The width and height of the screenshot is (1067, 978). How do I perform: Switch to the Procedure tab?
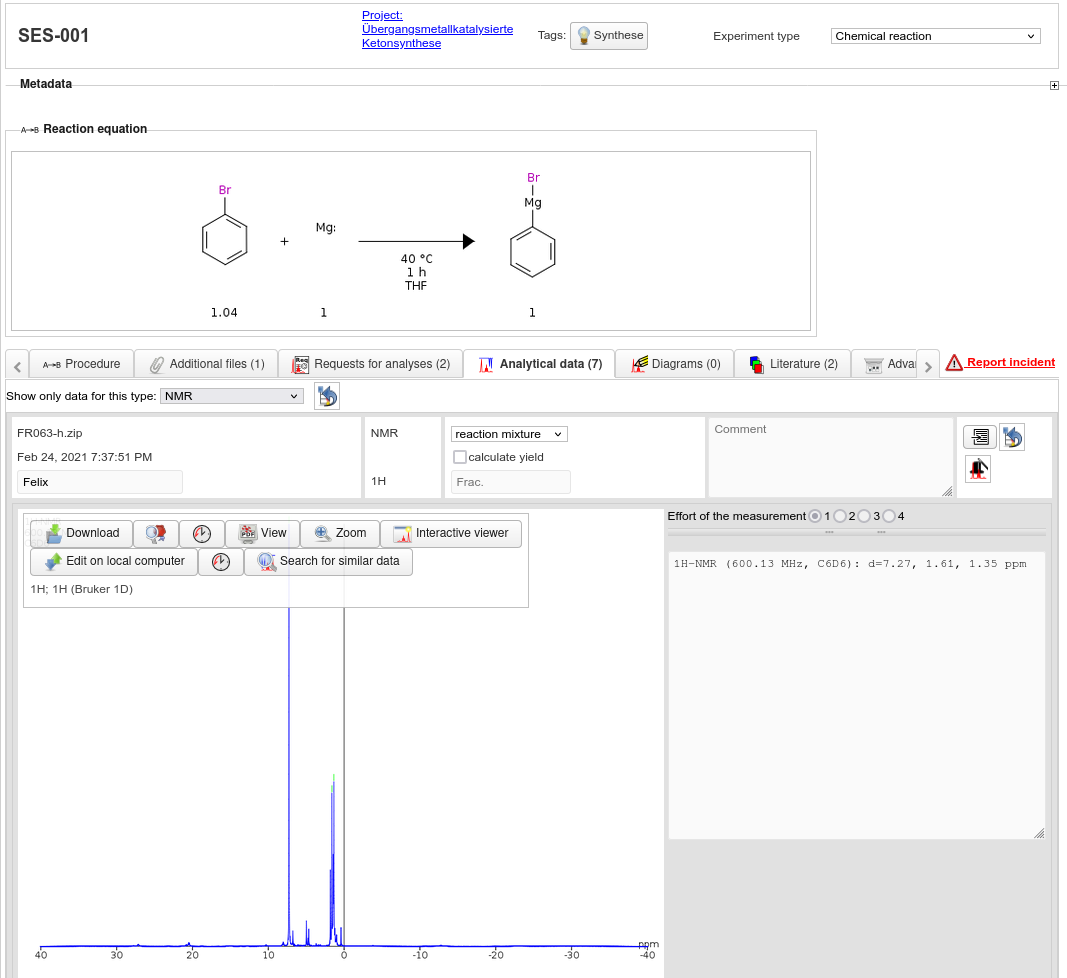pyautogui.click(x=81, y=364)
